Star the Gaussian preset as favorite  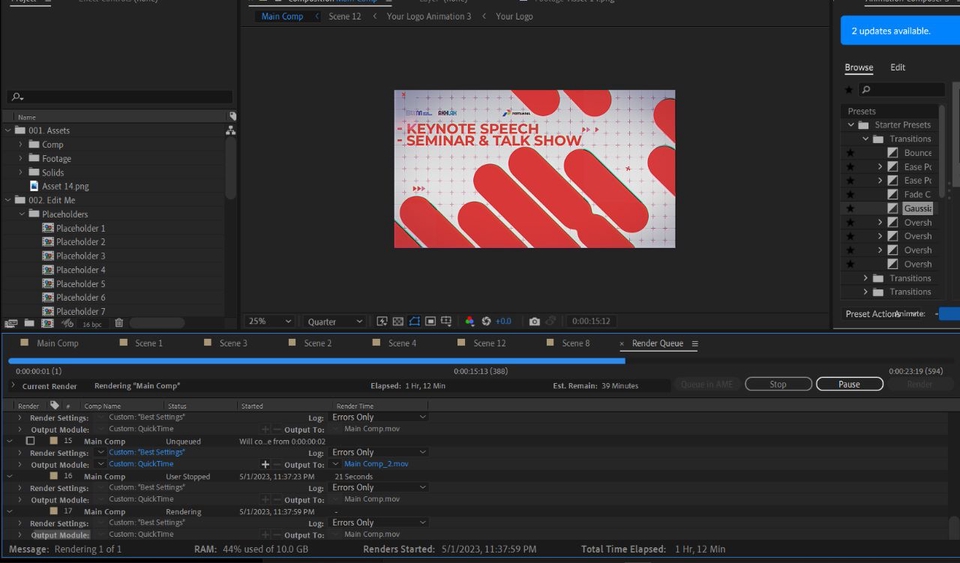pos(850,208)
